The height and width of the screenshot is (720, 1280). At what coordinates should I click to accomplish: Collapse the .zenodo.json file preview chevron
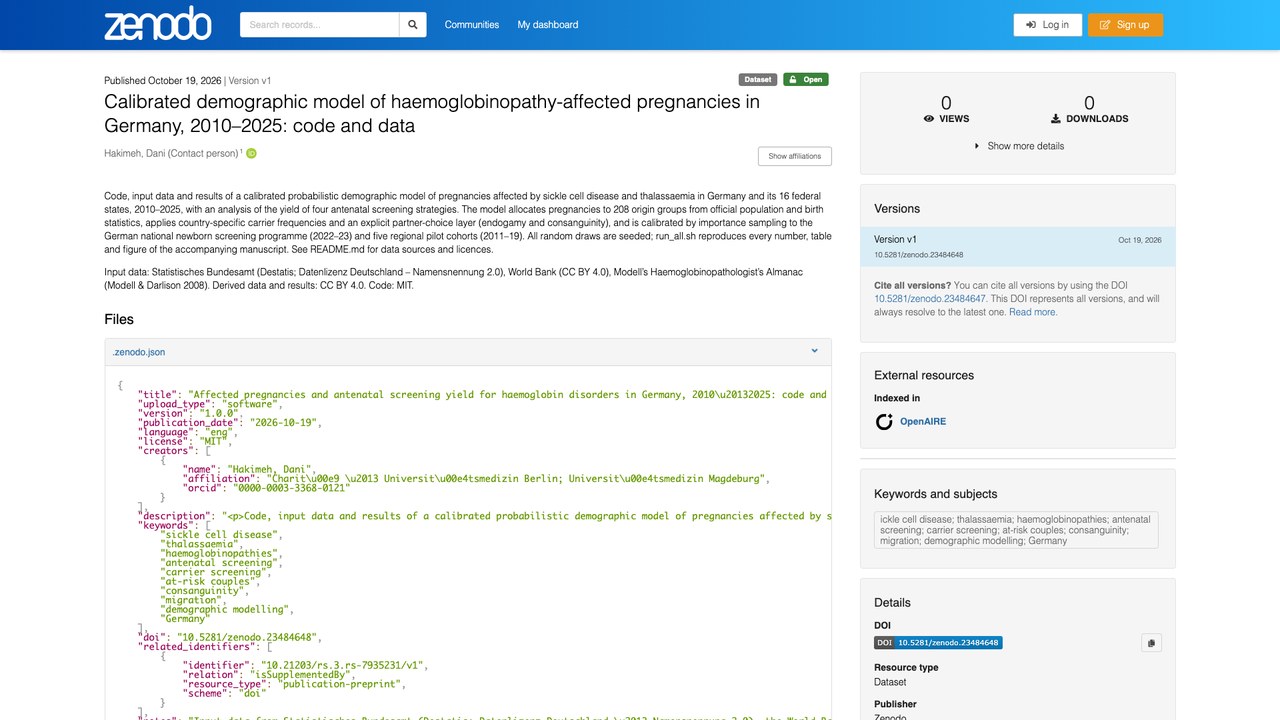pyautogui.click(x=815, y=351)
